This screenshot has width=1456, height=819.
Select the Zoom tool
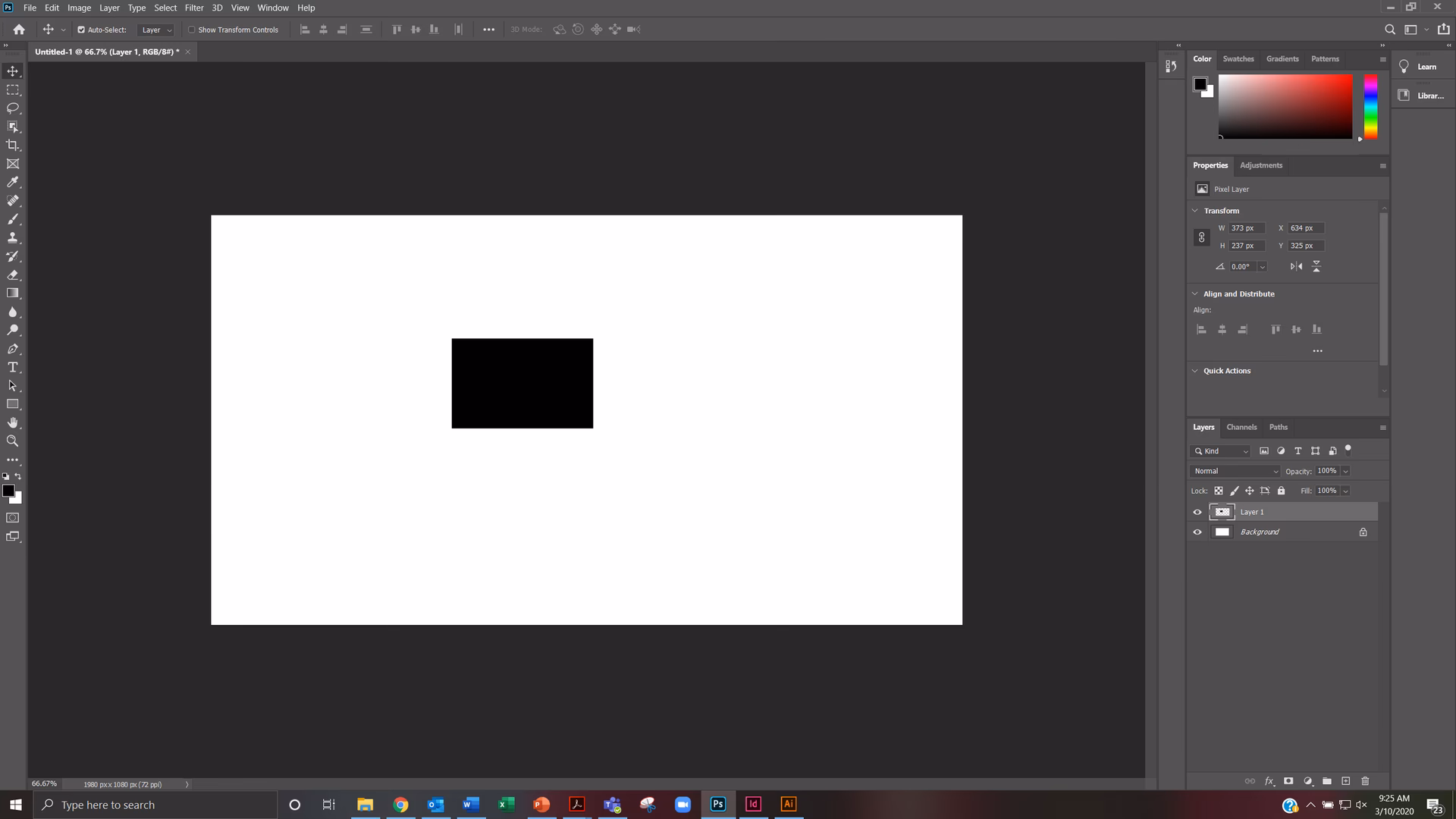(x=12, y=441)
